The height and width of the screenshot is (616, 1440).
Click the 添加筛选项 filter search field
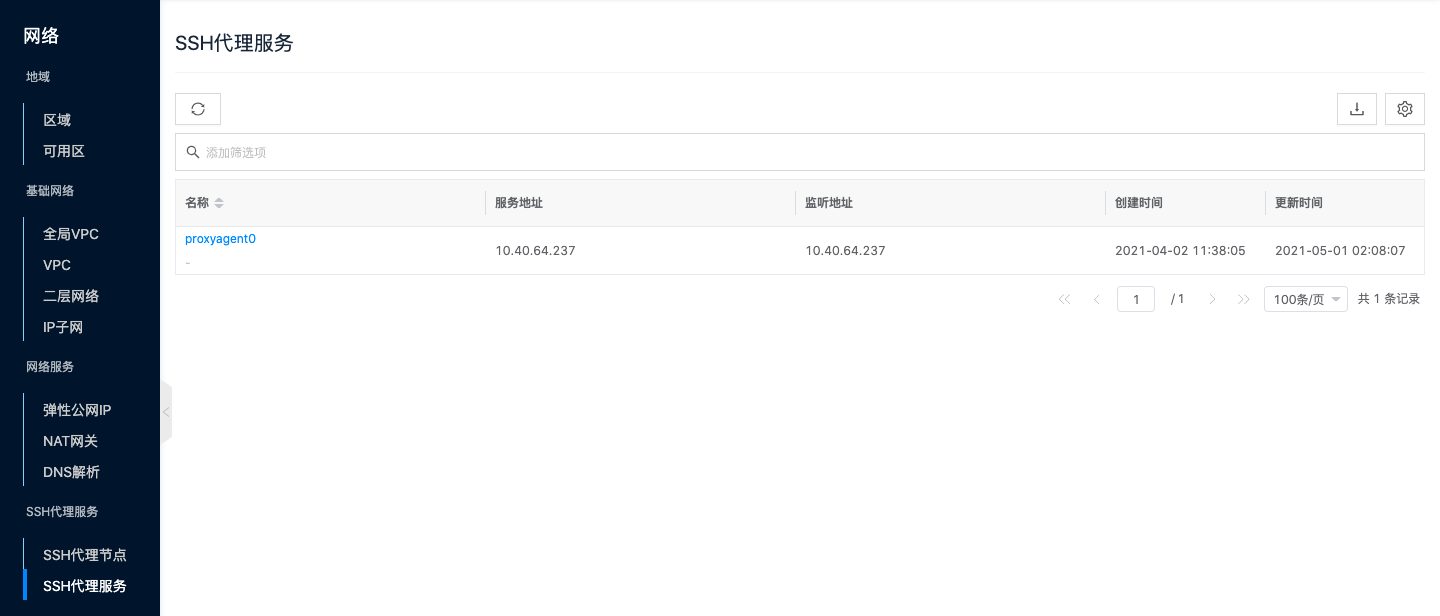click(x=800, y=152)
